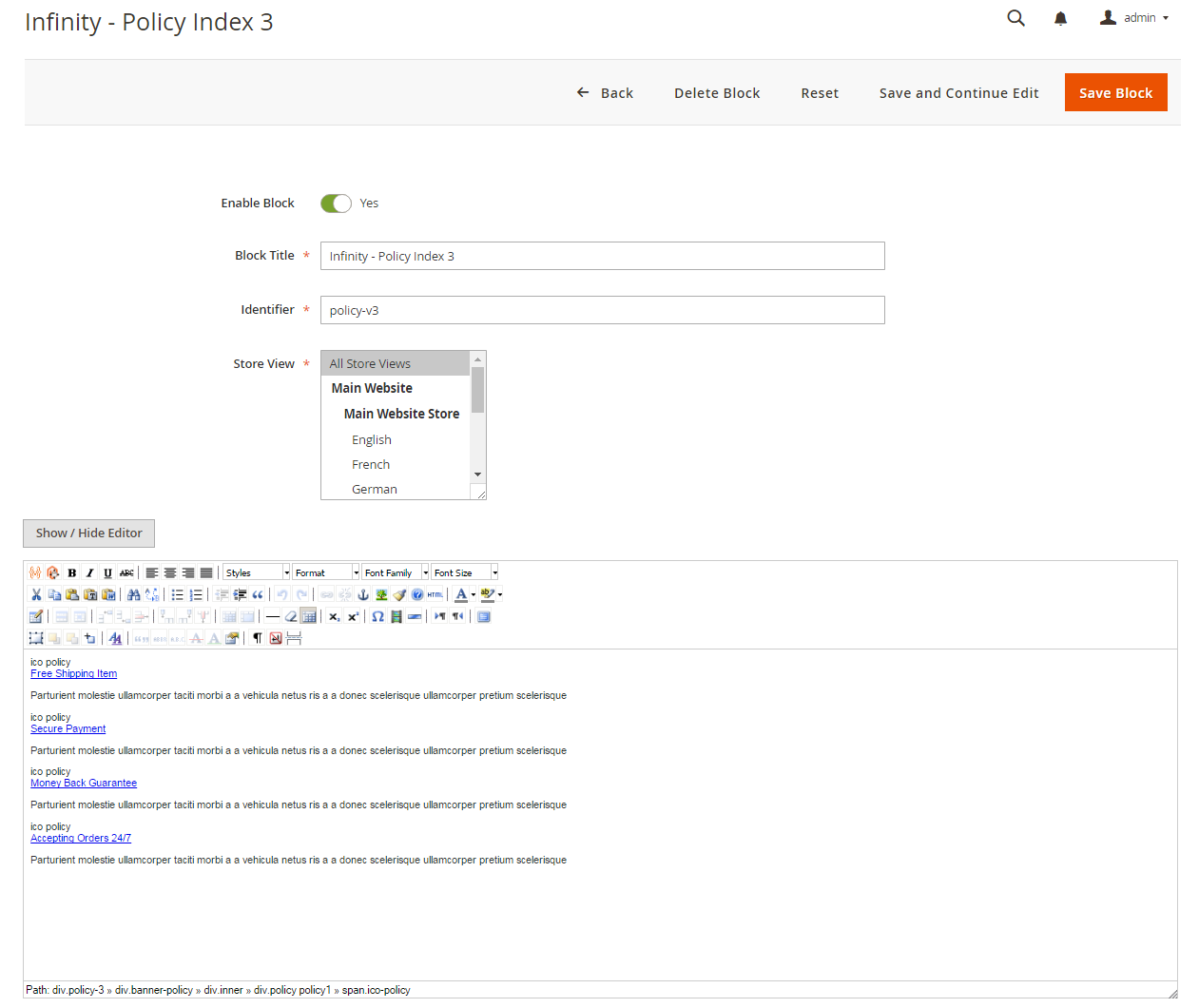Insert an anchor using the anchor icon

tap(363, 594)
